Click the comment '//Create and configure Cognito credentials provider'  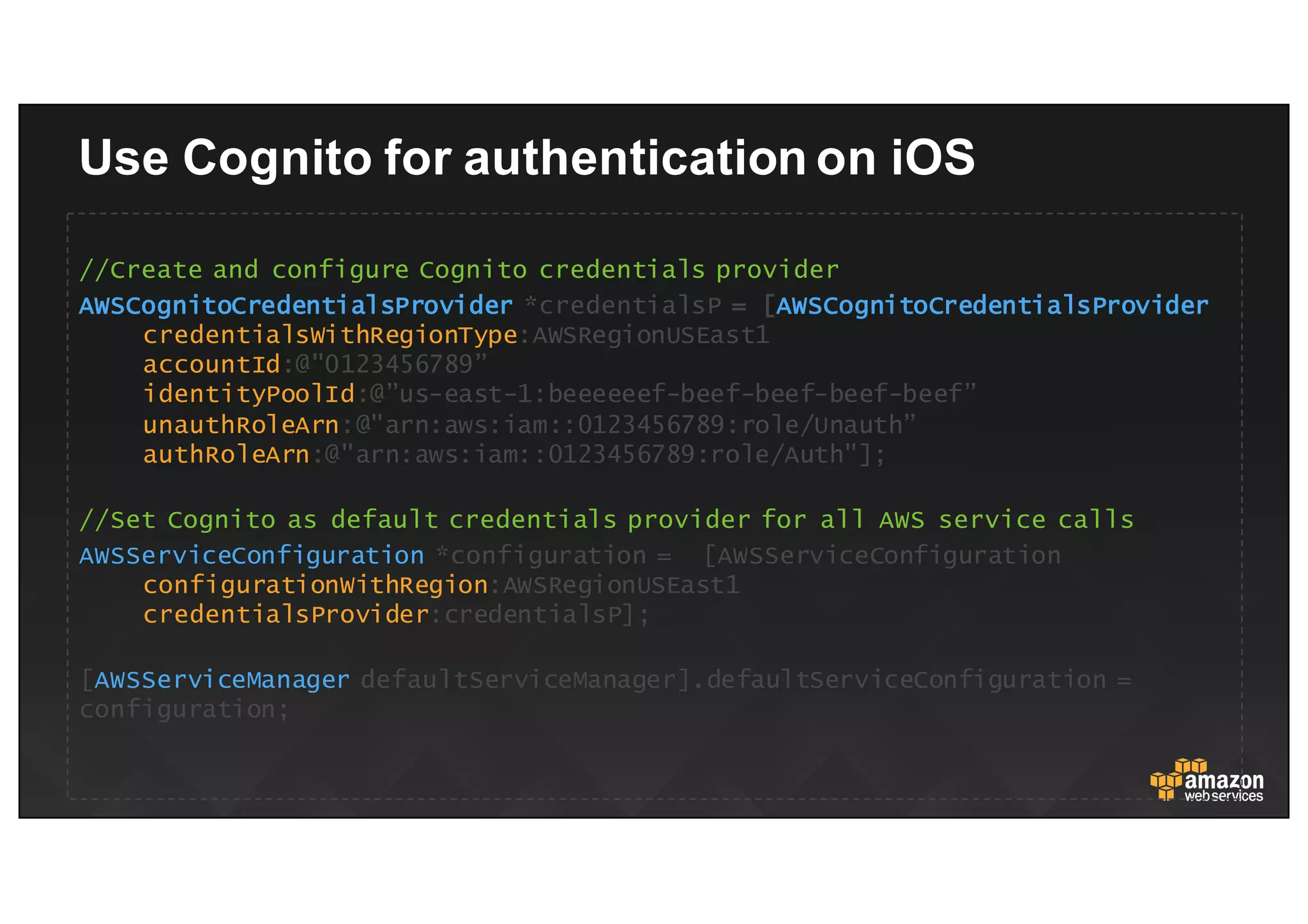(459, 270)
